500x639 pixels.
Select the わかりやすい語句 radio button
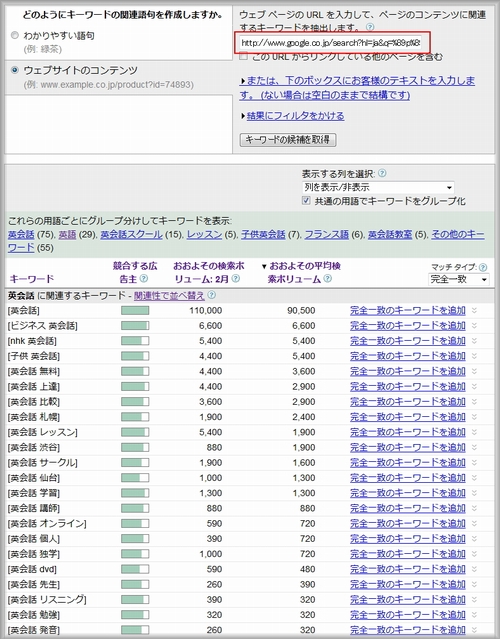[x=15, y=35]
